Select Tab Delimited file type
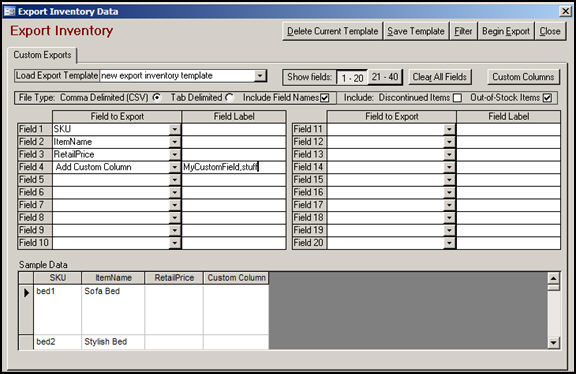 coord(229,98)
